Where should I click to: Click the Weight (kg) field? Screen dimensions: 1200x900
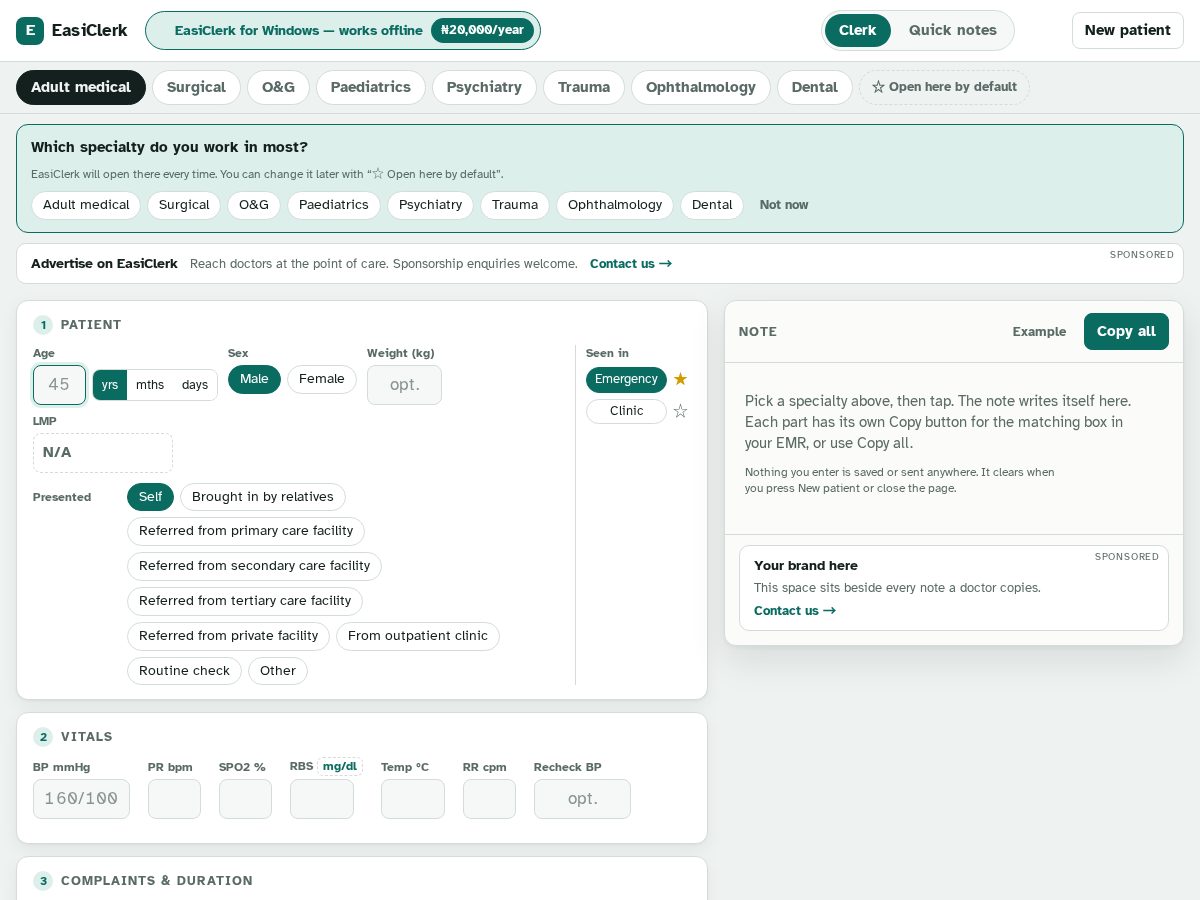tap(404, 385)
